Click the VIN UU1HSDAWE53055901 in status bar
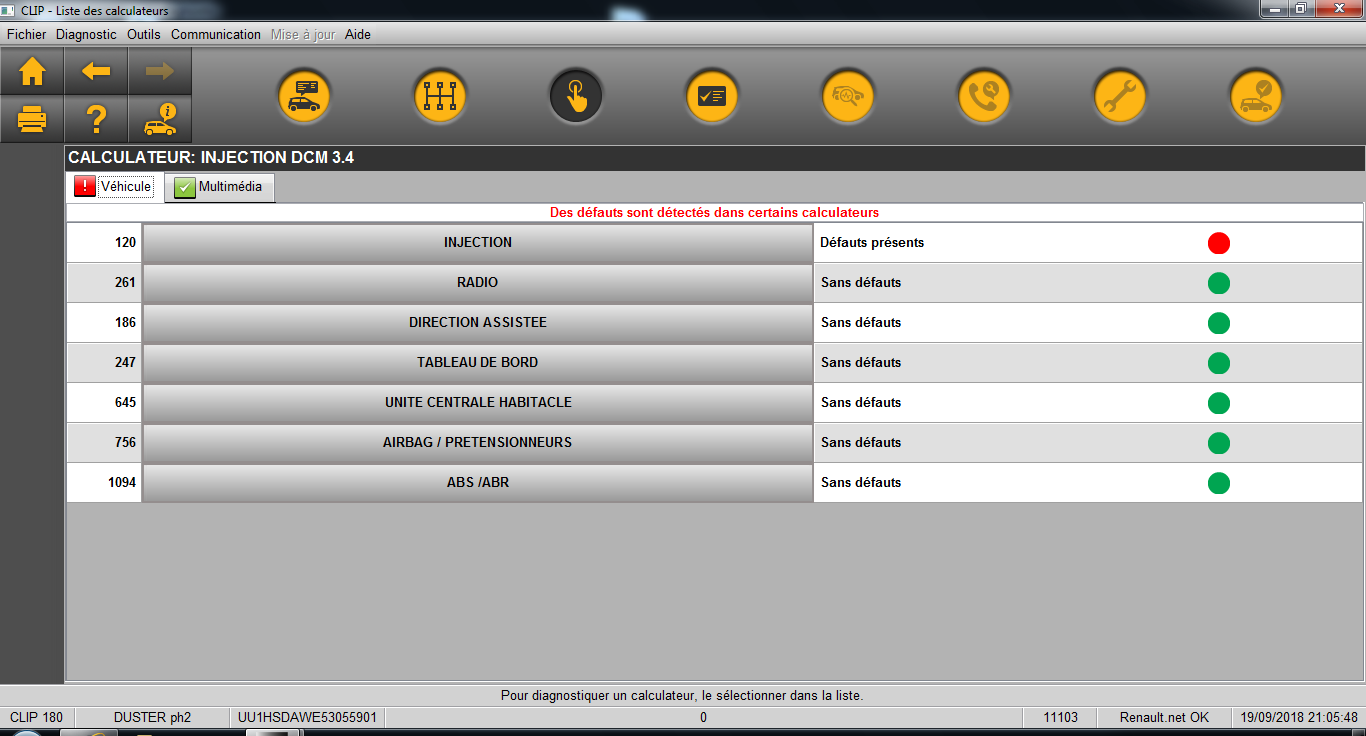 (x=307, y=718)
